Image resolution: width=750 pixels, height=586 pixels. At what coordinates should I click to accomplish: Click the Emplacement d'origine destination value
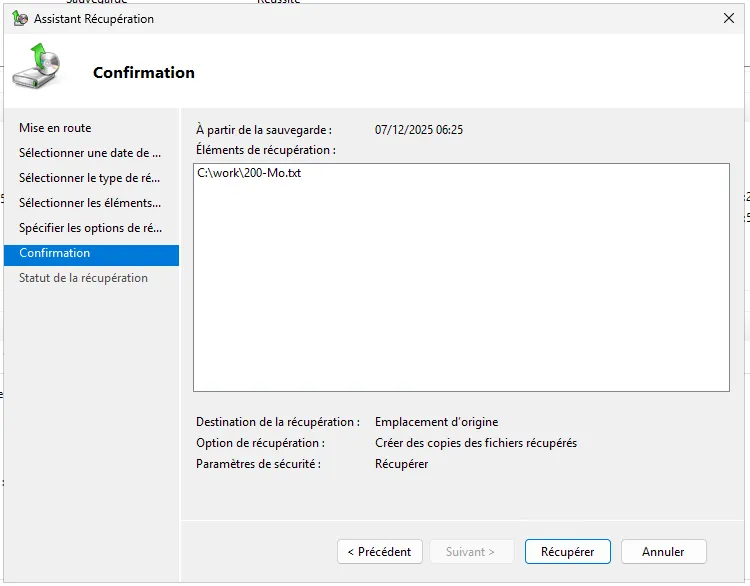(436, 422)
